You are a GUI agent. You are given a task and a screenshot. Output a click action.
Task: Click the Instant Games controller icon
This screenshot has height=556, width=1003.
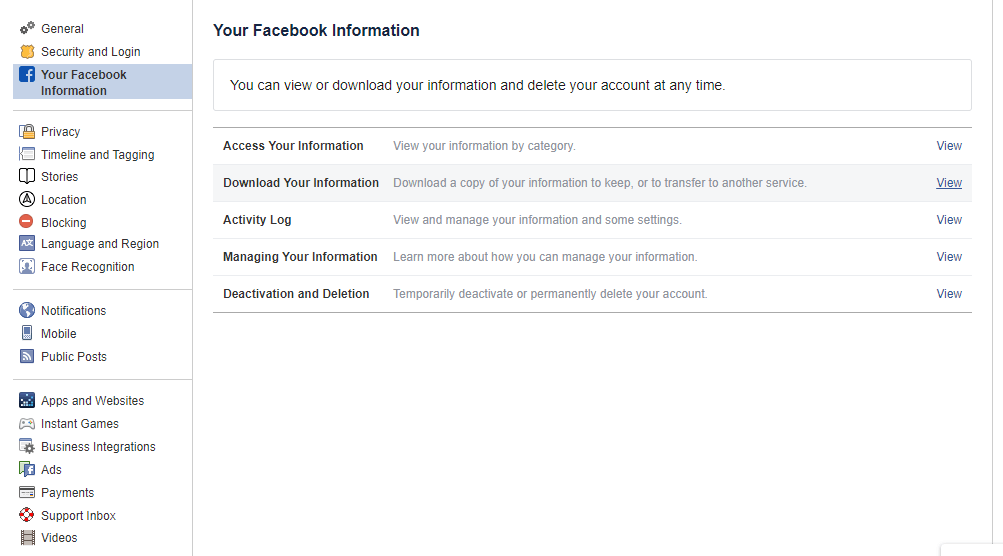point(27,423)
